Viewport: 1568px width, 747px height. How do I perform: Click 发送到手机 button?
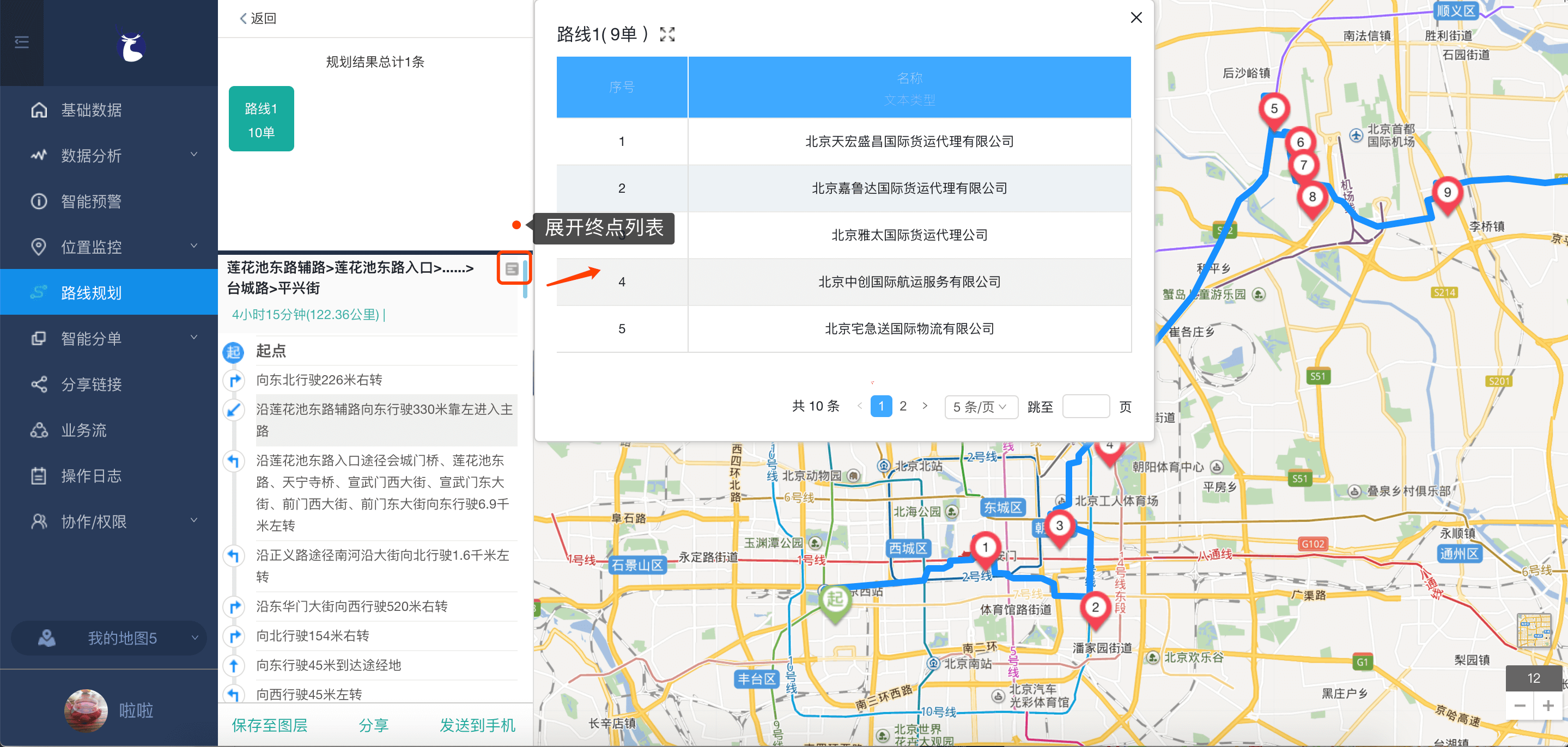(477, 725)
